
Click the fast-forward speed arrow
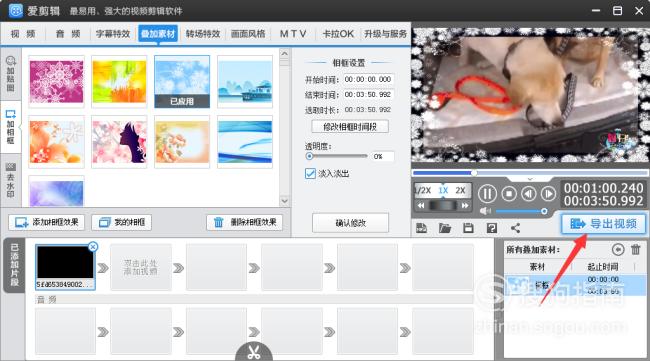[x=465, y=205]
